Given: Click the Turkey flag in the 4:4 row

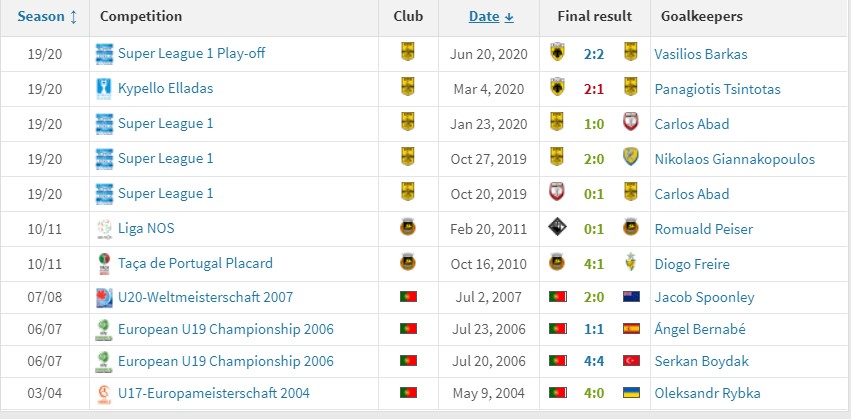Looking at the screenshot, I should click(x=631, y=361).
